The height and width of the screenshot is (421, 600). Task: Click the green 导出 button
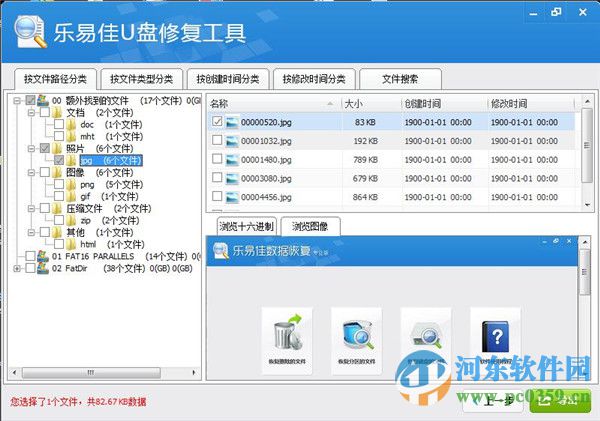pyautogui.click(x=560, y=401)
